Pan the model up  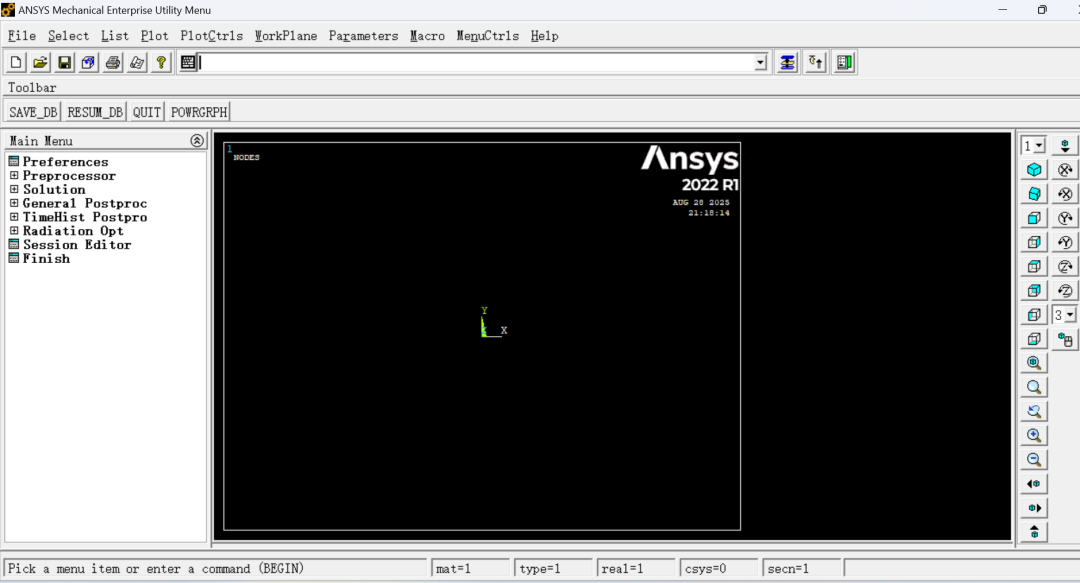(x=1034, y=532)
